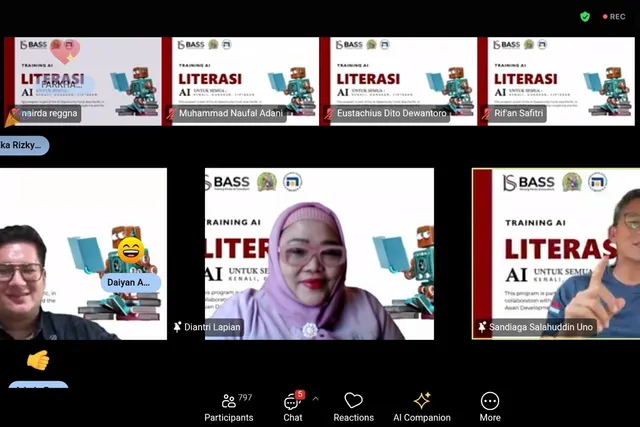This screenshot has width=640, height=427.
Task: Select Eustachius Dito Dewantoro's video tile
Action: click(398, 81)
